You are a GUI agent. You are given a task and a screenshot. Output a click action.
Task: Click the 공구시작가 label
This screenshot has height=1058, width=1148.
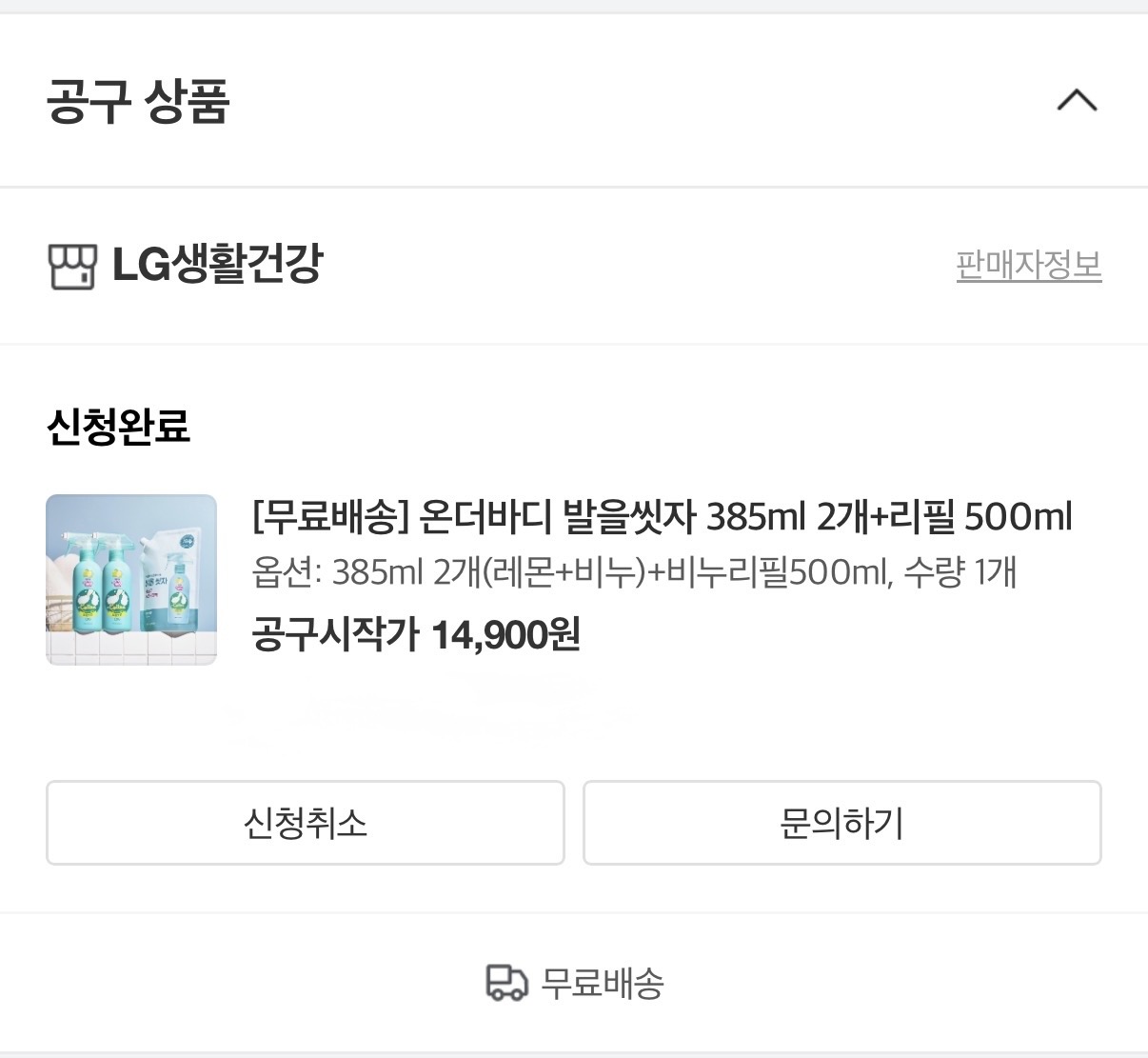pyautogui.click(x=335, y=634)
